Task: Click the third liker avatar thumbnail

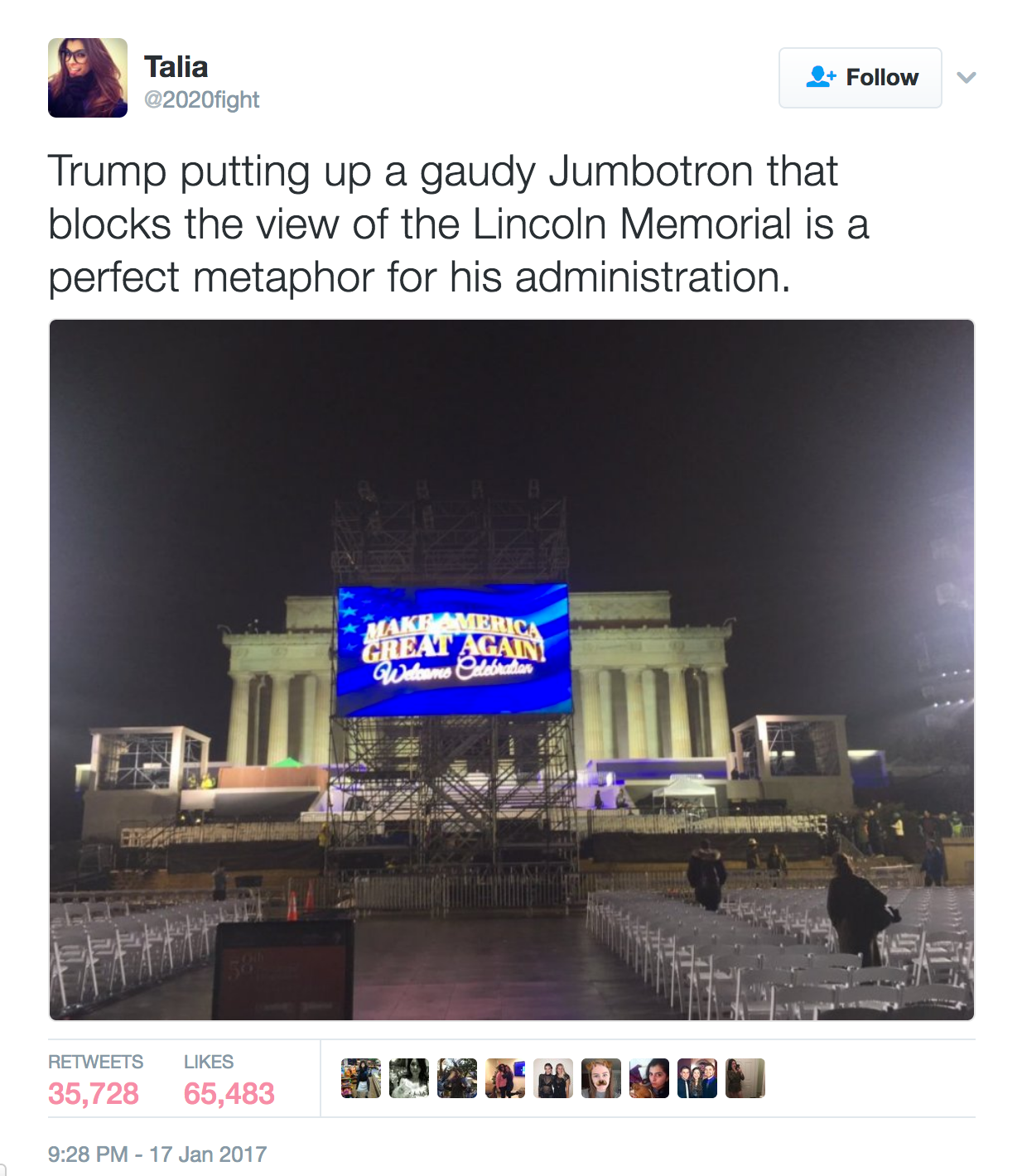Action: tap(457, 1078)
